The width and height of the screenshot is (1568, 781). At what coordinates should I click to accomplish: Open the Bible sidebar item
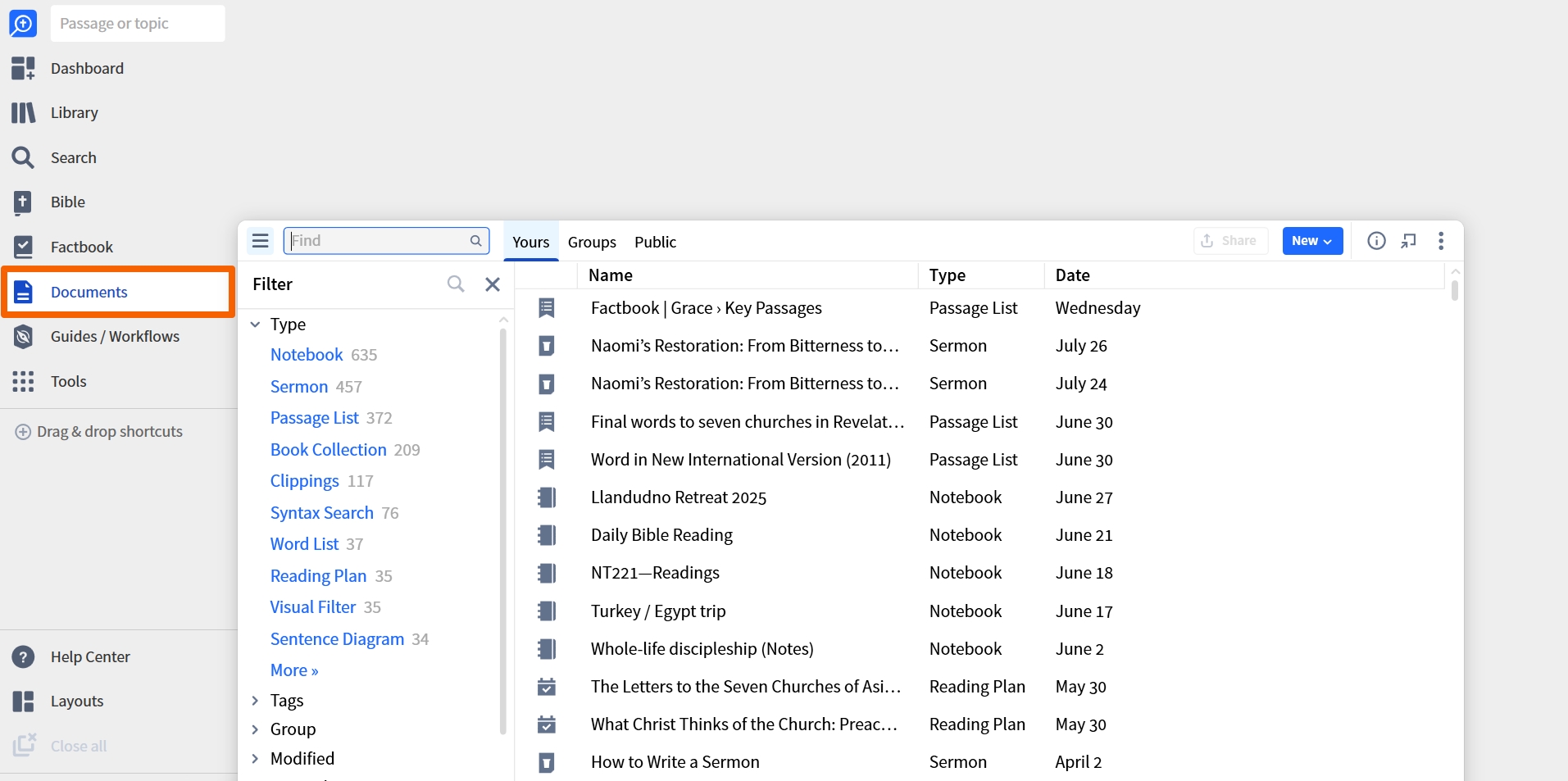pos(67,202)
